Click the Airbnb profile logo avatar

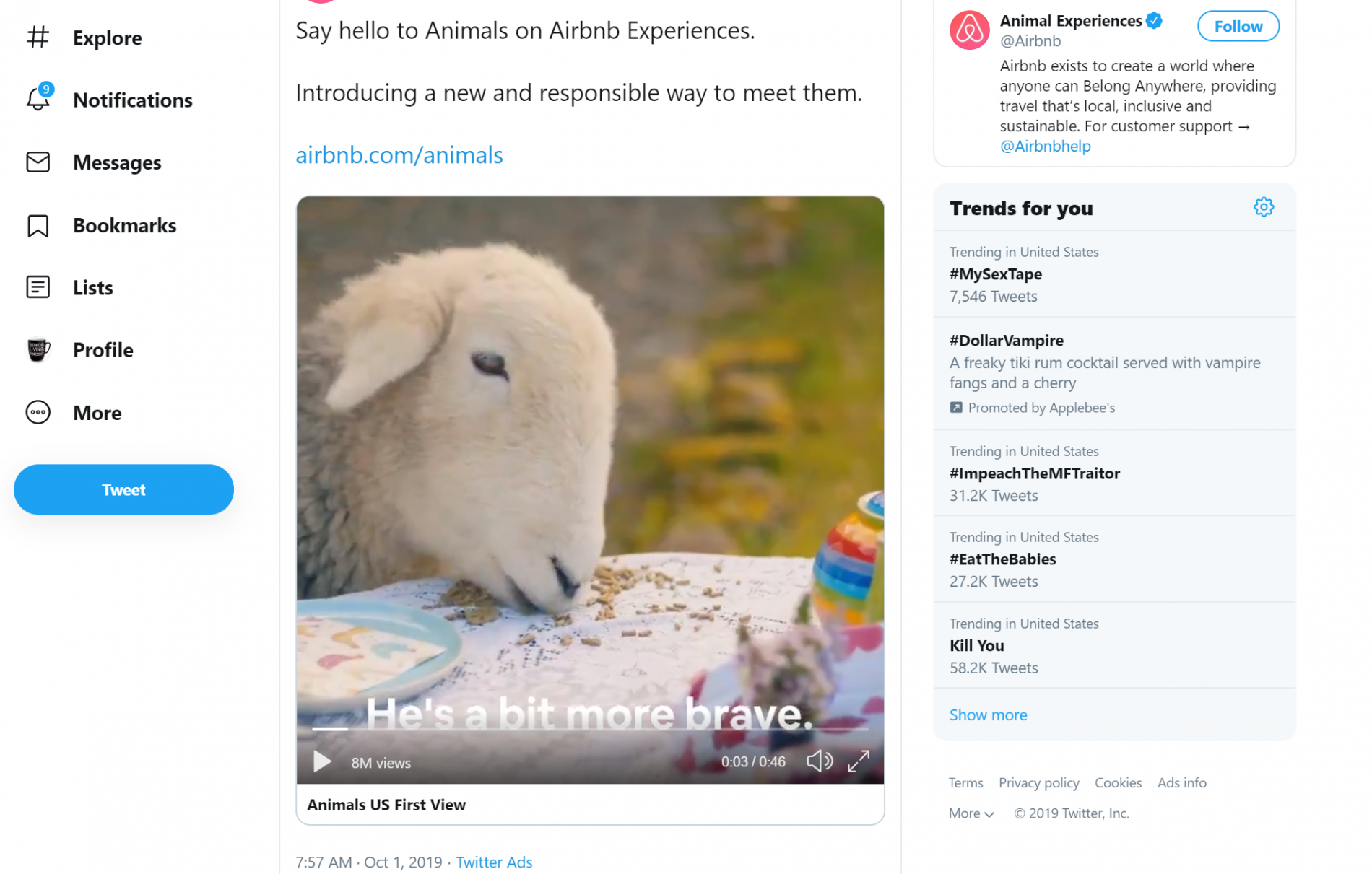[968, 30]
